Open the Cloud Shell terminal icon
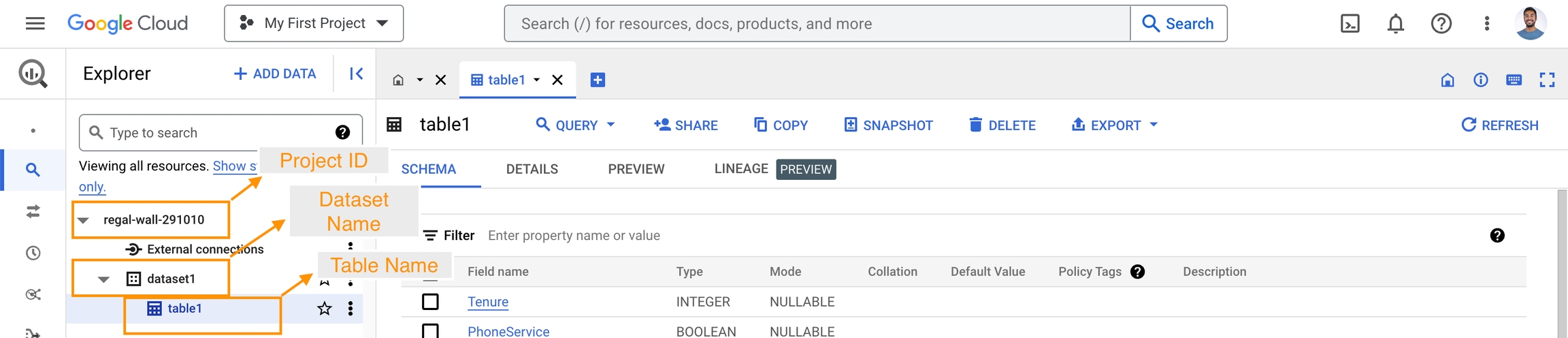The width and height of the screenshot is (1568, 338). pyautogui.click(x=1350, y=24)
